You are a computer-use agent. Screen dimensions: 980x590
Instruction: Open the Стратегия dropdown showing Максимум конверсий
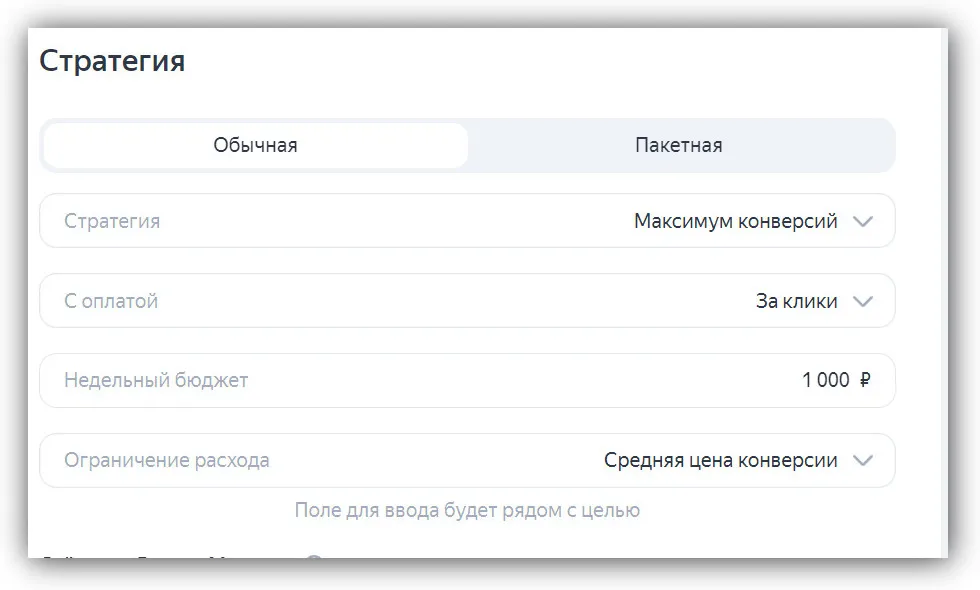coord(468,221)
